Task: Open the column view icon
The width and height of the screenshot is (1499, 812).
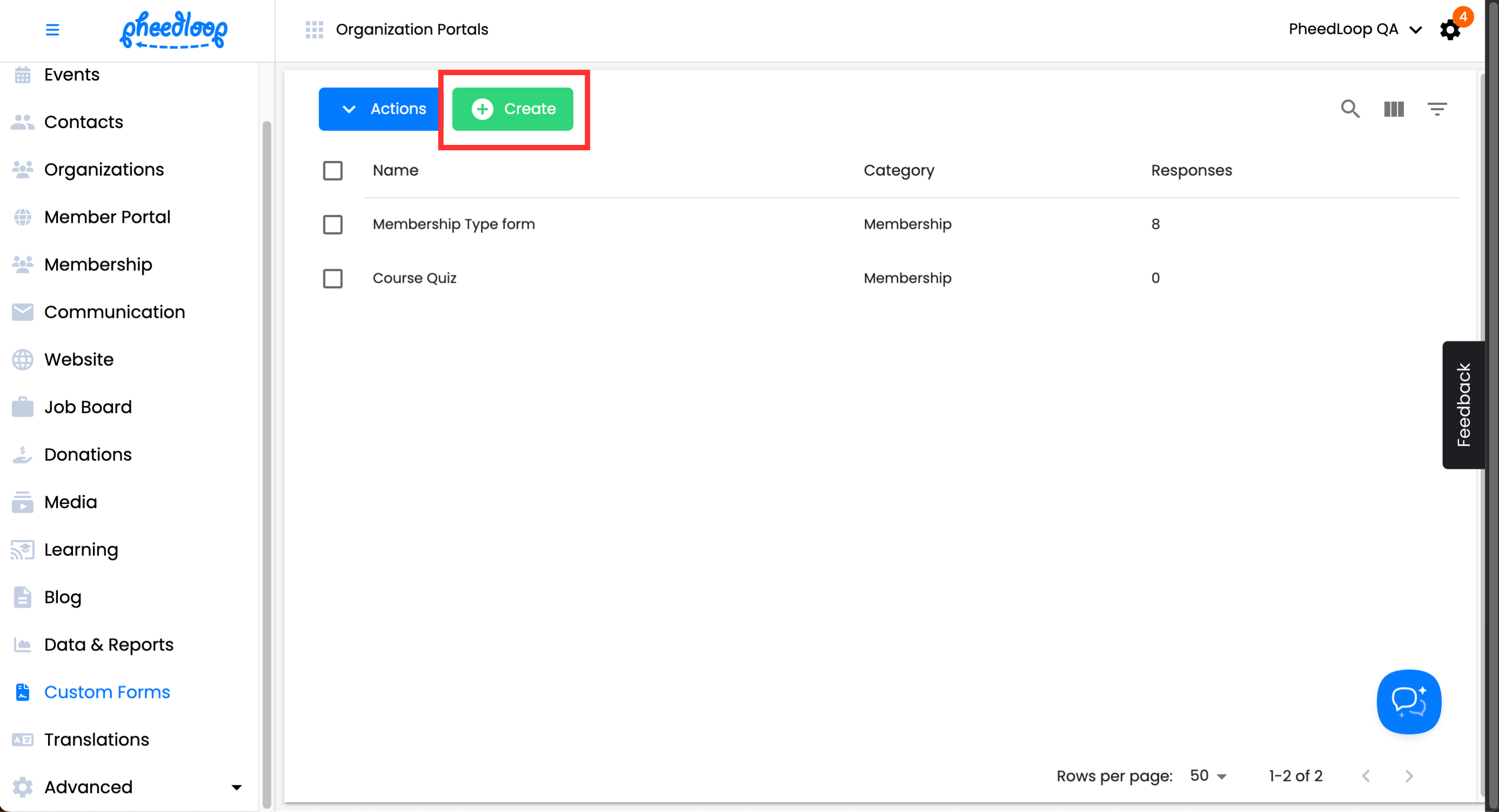Action: [x=1394, y=109]
